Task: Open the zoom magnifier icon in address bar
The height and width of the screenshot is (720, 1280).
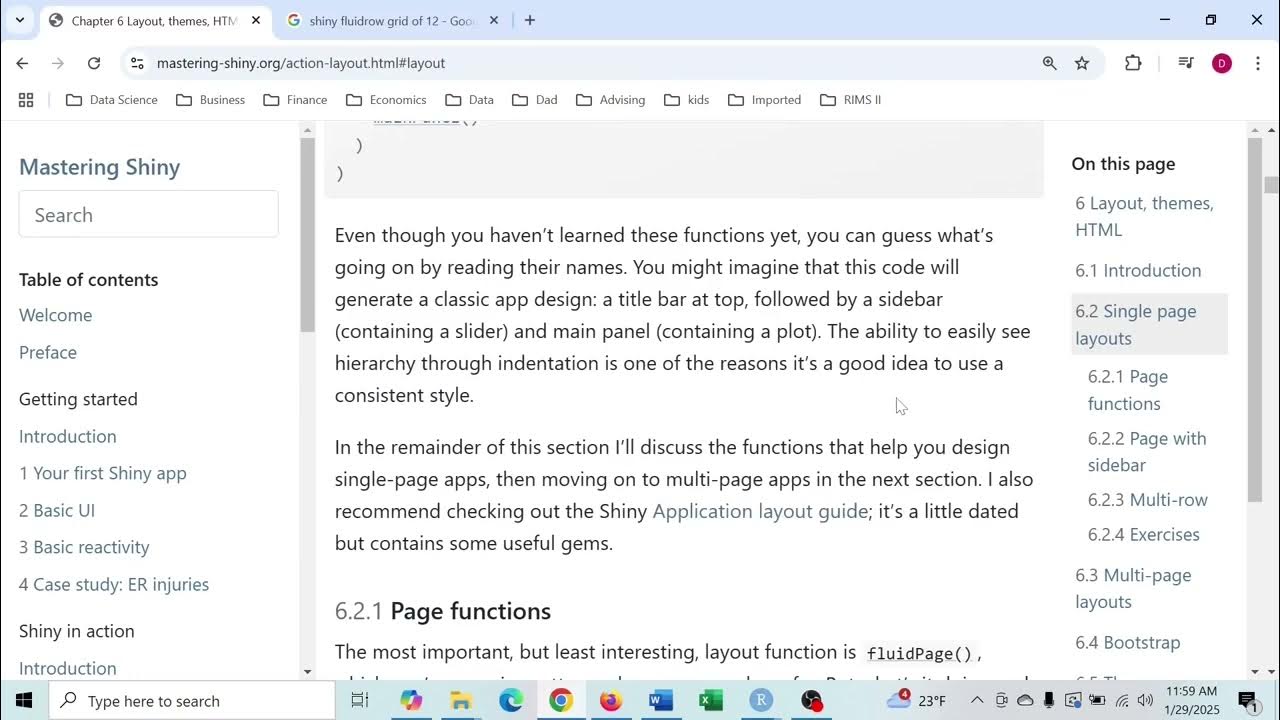Action: click(x=1049, y=63)
